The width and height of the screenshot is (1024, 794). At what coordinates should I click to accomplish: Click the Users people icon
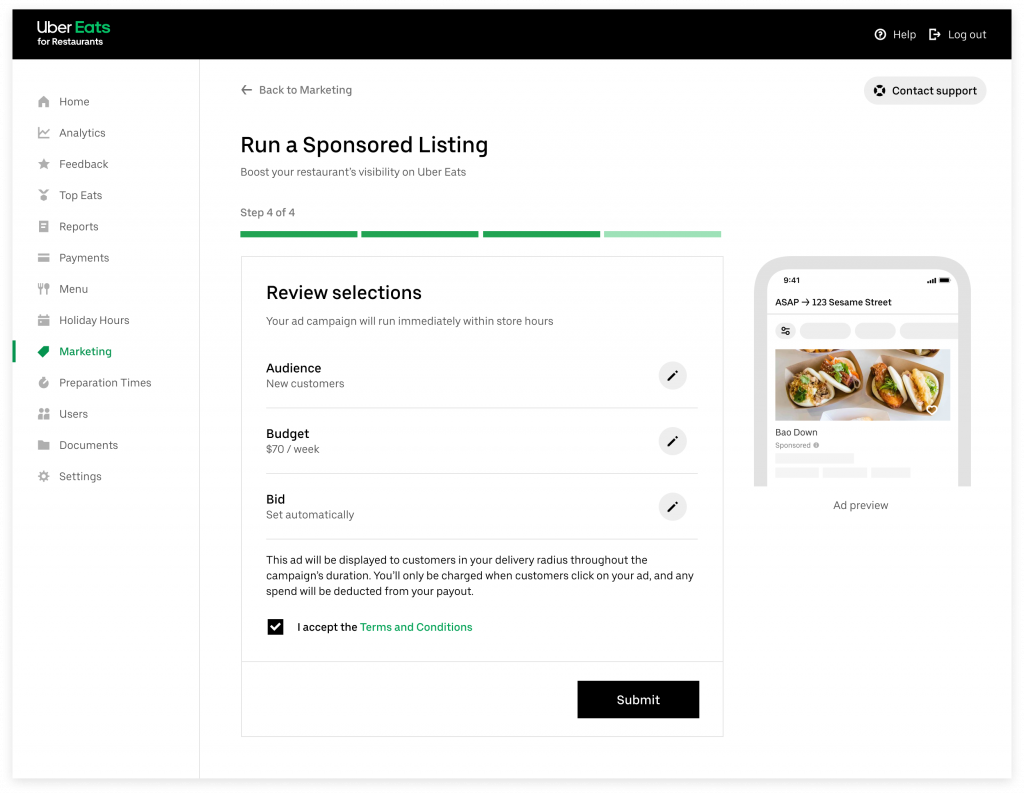(44, 414)
